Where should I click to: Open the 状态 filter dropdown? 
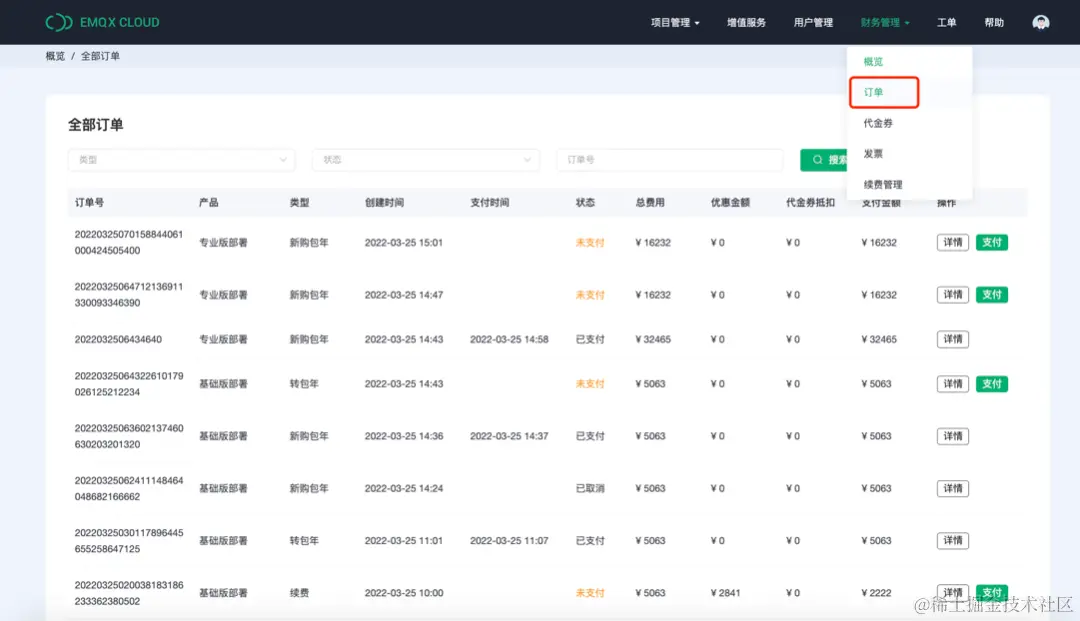[426, 160]
